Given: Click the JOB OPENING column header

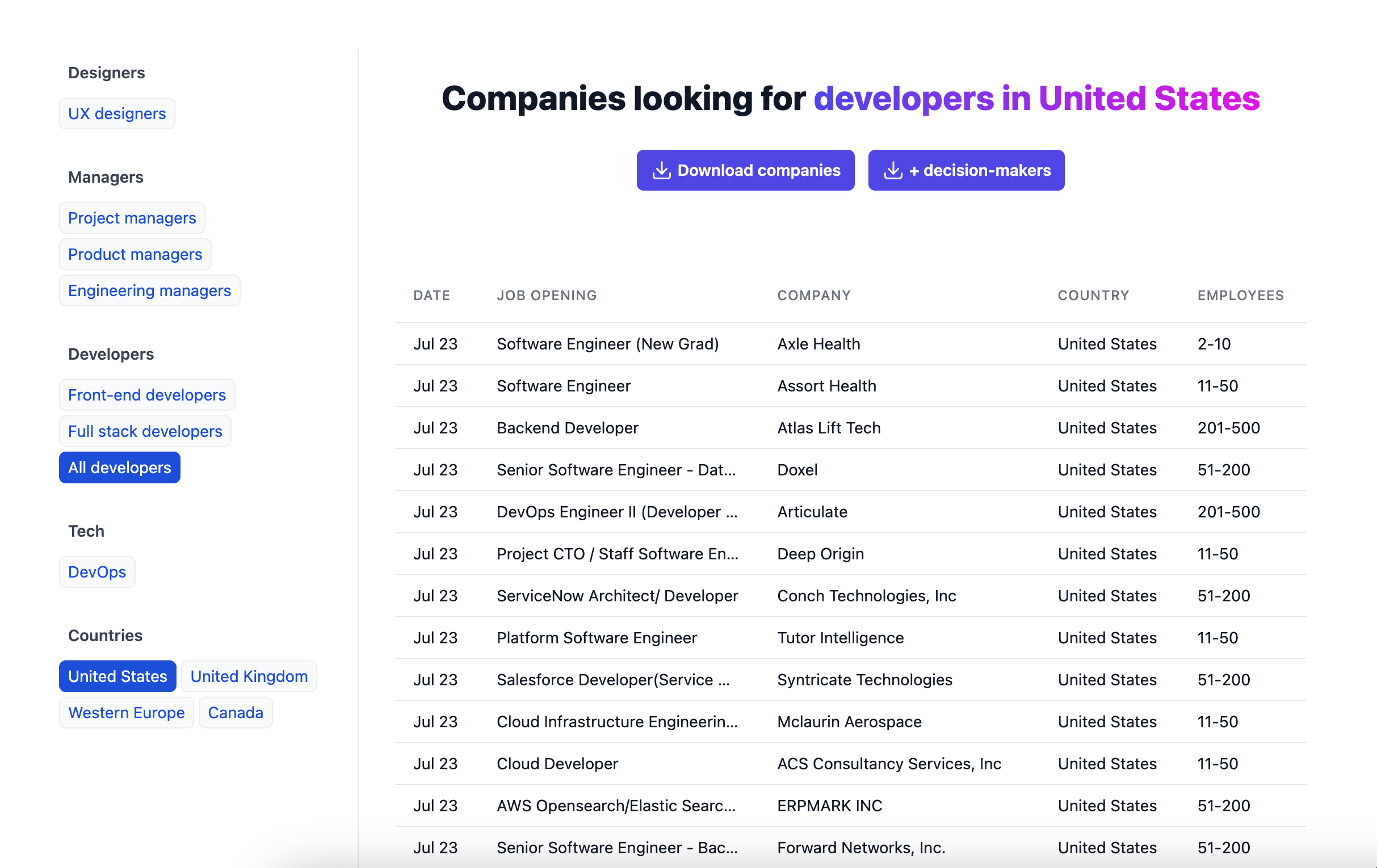Looking at the screenshot, I should click(x=547, y=296).
